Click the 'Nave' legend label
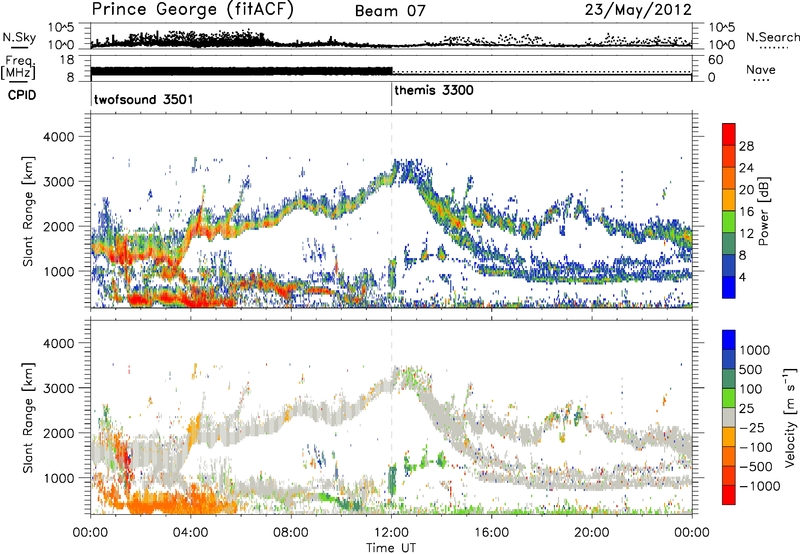Screen dimensions: 800x554 761,69
